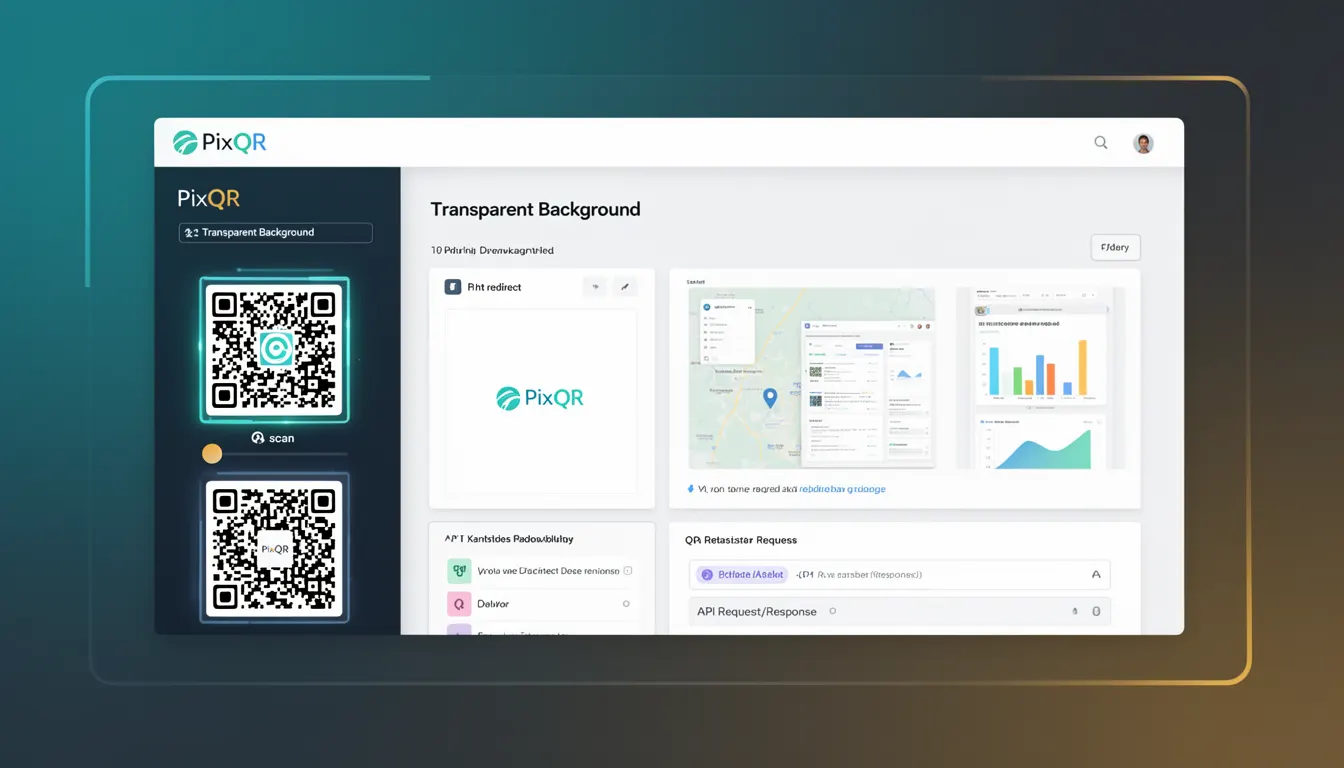Viewport: 1344px width, 768px height.
Task: Open the user profile avatar
Action: click(1143, 143)
